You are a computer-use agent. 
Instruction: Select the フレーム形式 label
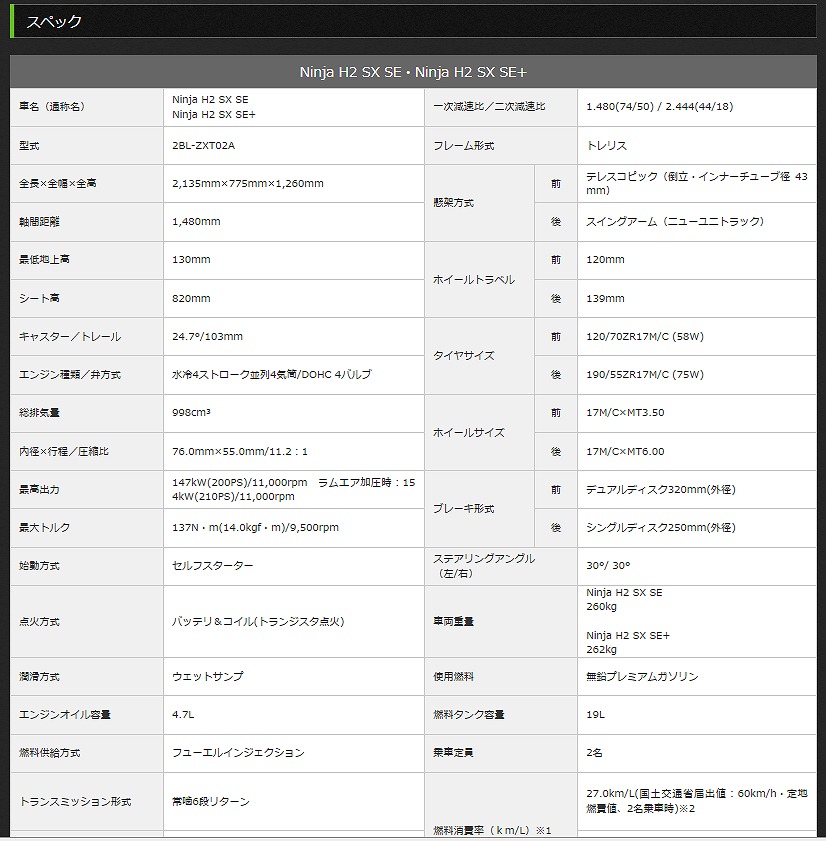point(464,145)
